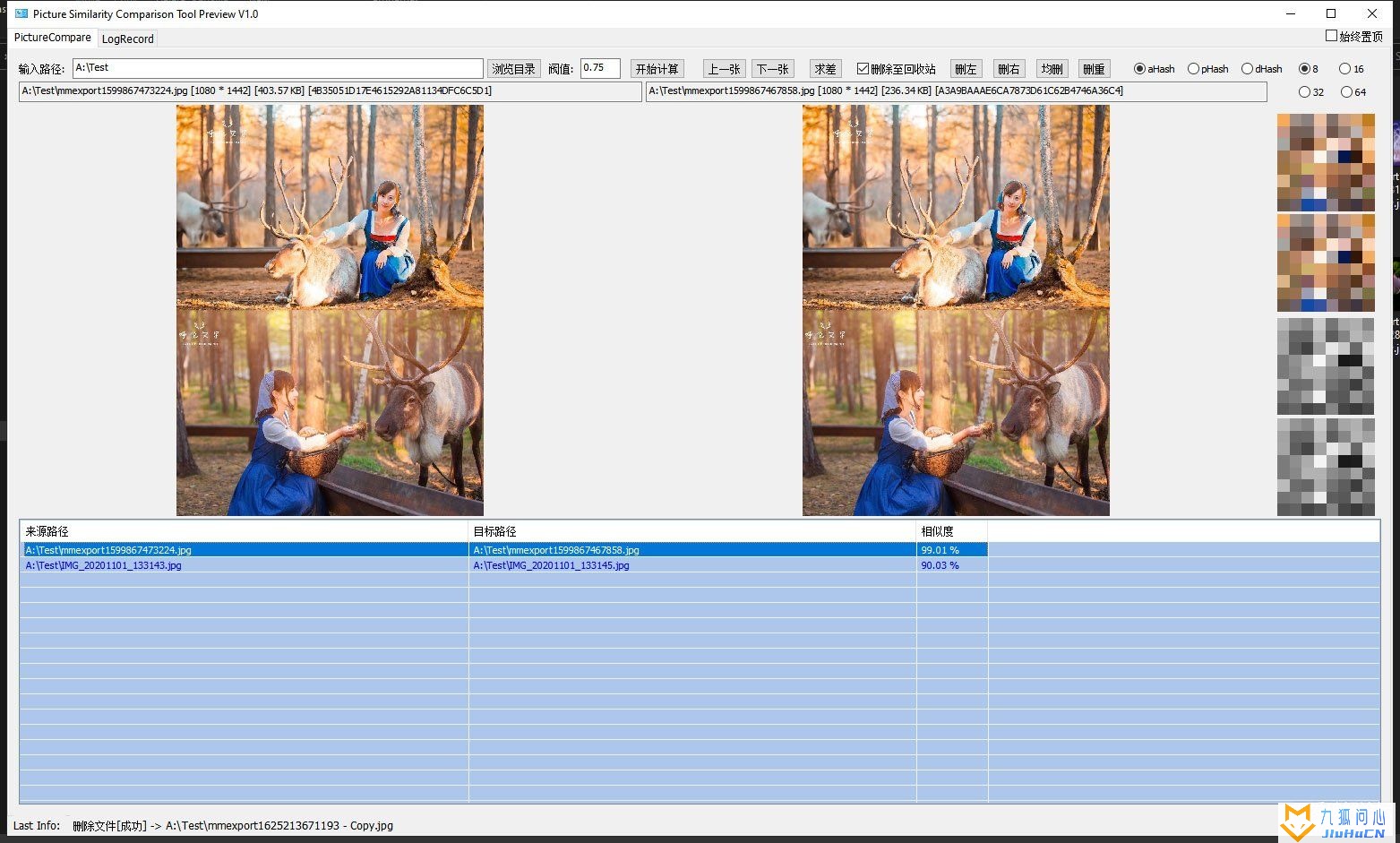The width and height of the screenshot is (1400, 843).
Task: Select hash size 32 radio button
Action: pyautogui.click(x=1311, y=92)
